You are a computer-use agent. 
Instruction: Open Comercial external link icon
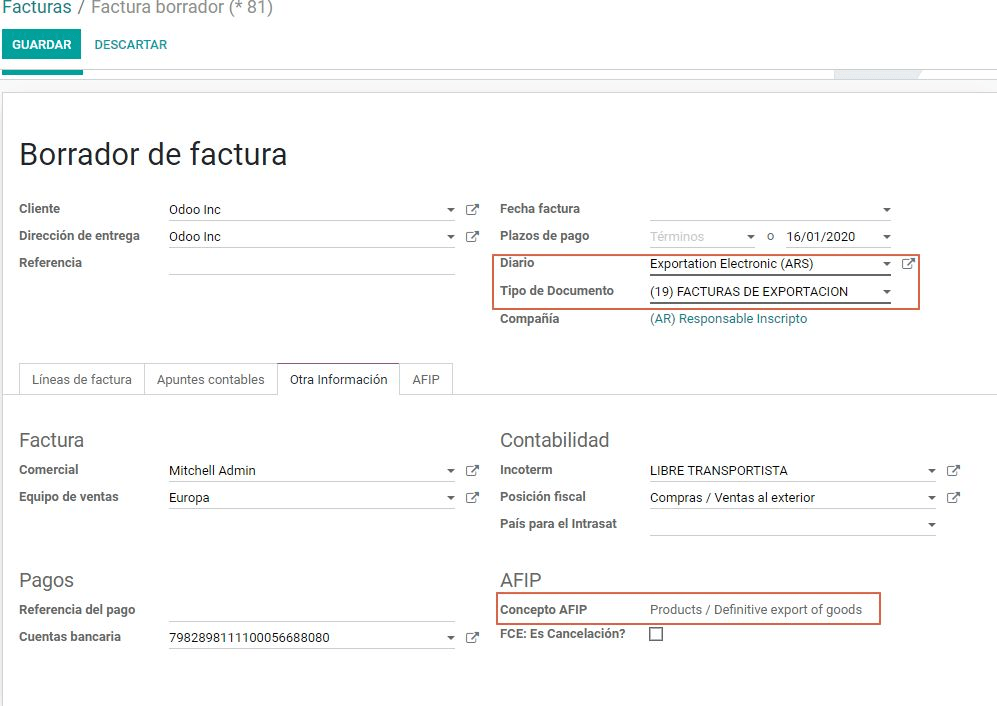tap(473, 471)
